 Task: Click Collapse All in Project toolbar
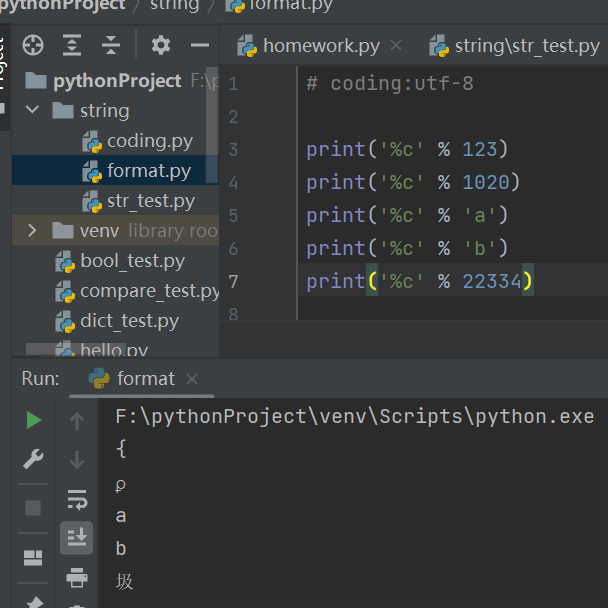111,45
